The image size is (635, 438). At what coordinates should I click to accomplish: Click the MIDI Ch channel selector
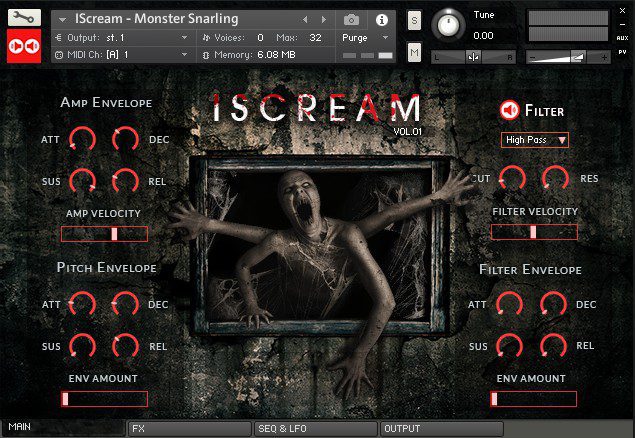coord(121,55)
